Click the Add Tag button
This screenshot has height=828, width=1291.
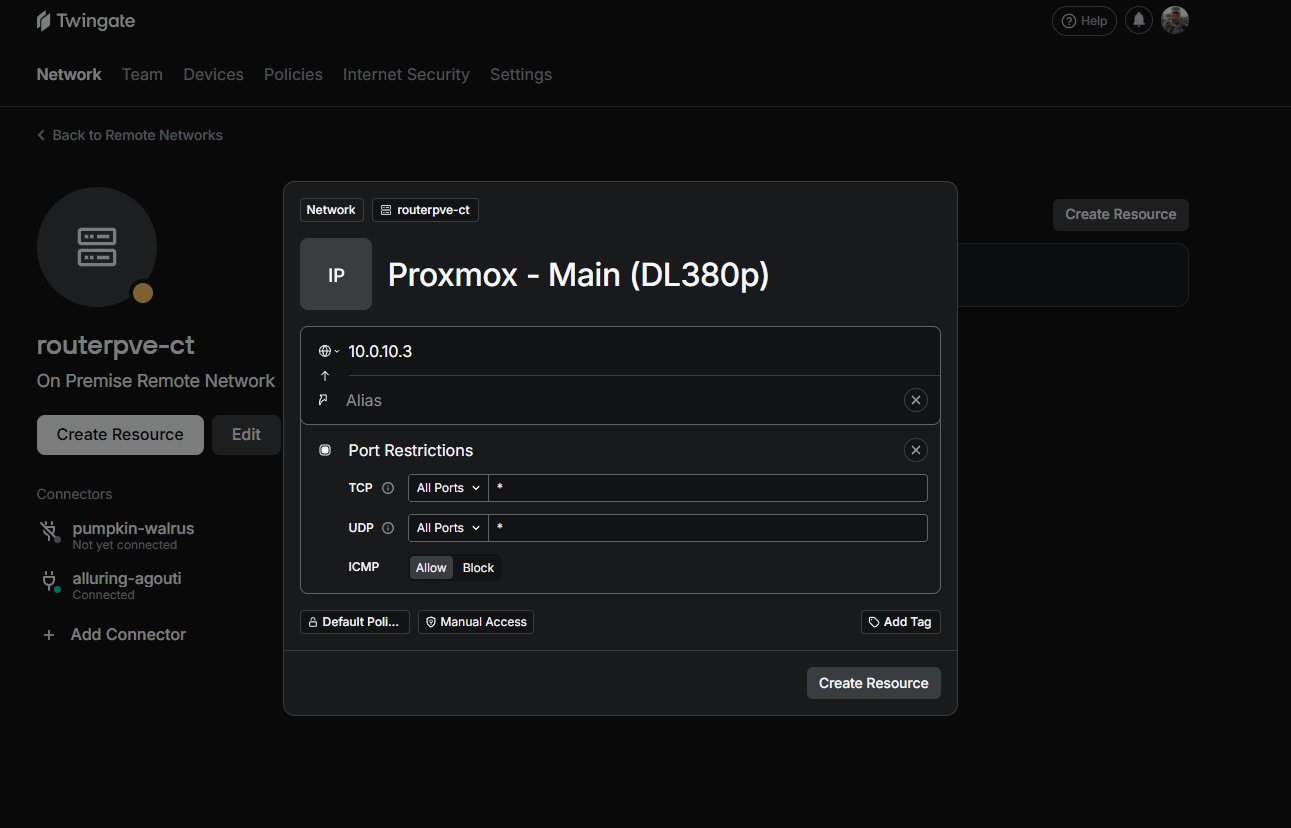point(900,622)
